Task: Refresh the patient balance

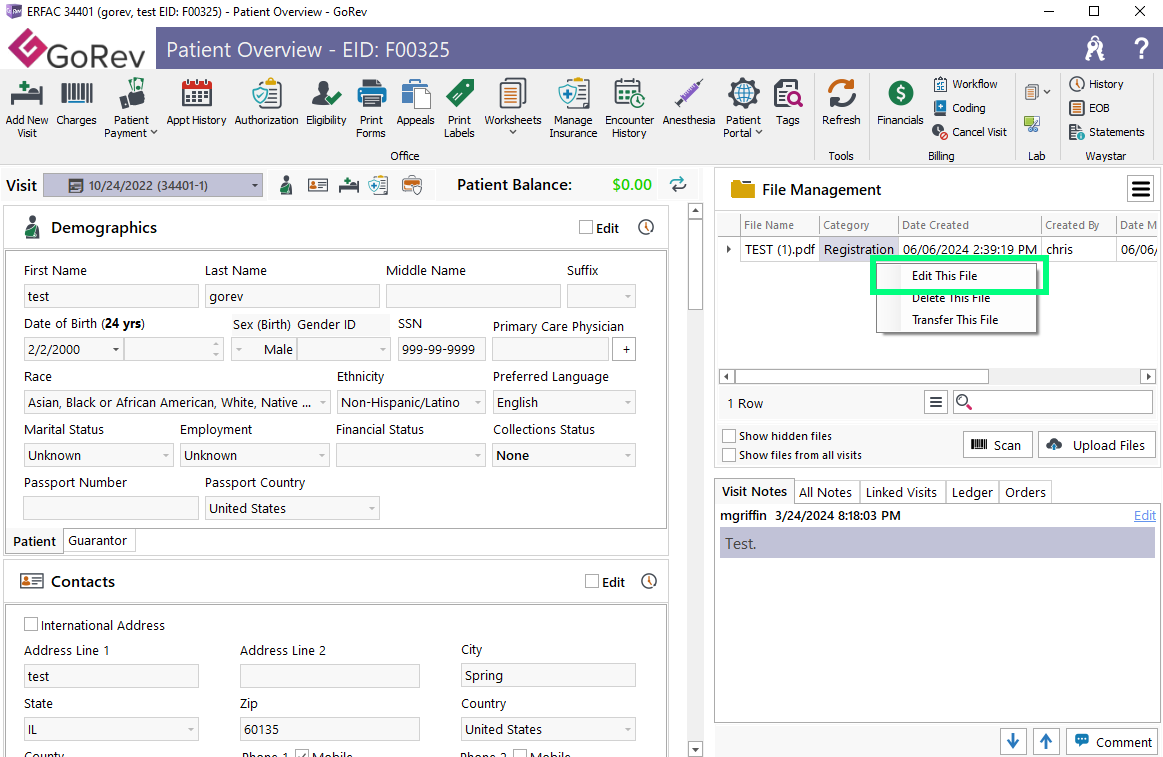Action: tap(678, 184)
